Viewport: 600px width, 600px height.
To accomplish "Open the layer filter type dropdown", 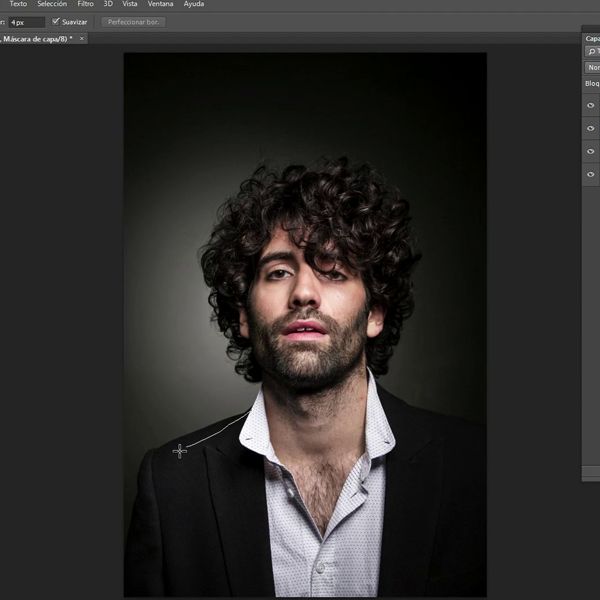I will pyautogui.click(x=592, y=51).
